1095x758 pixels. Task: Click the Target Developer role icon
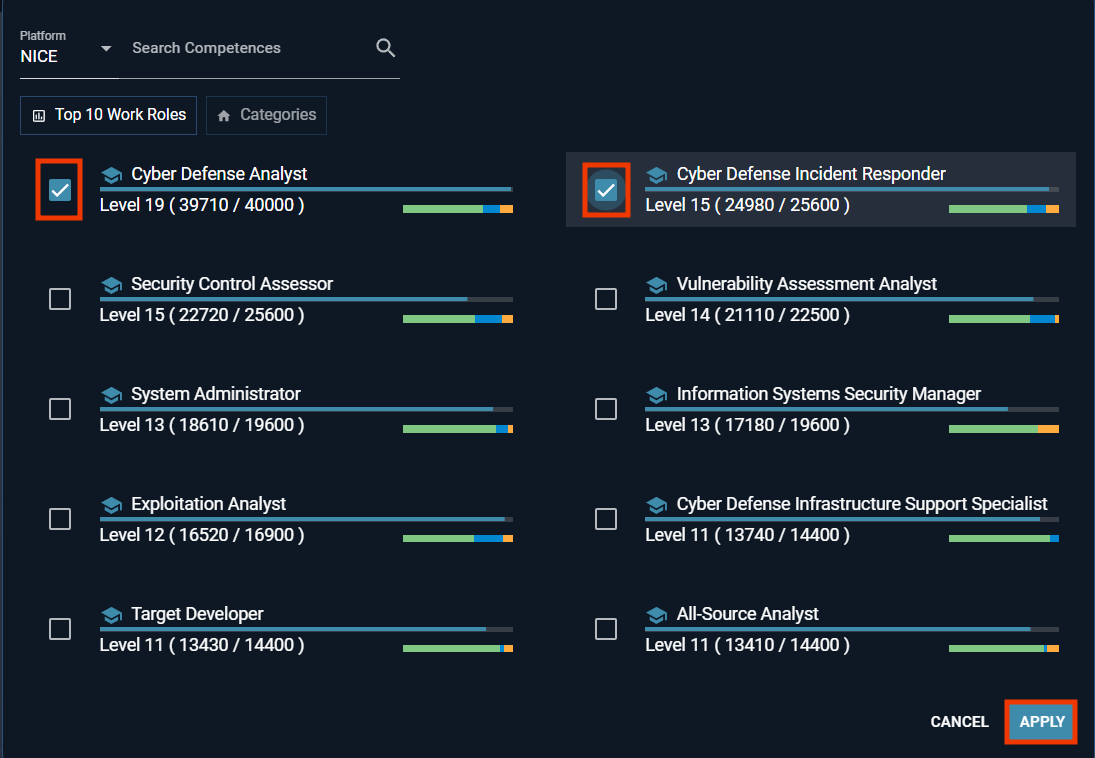[111, 613]
